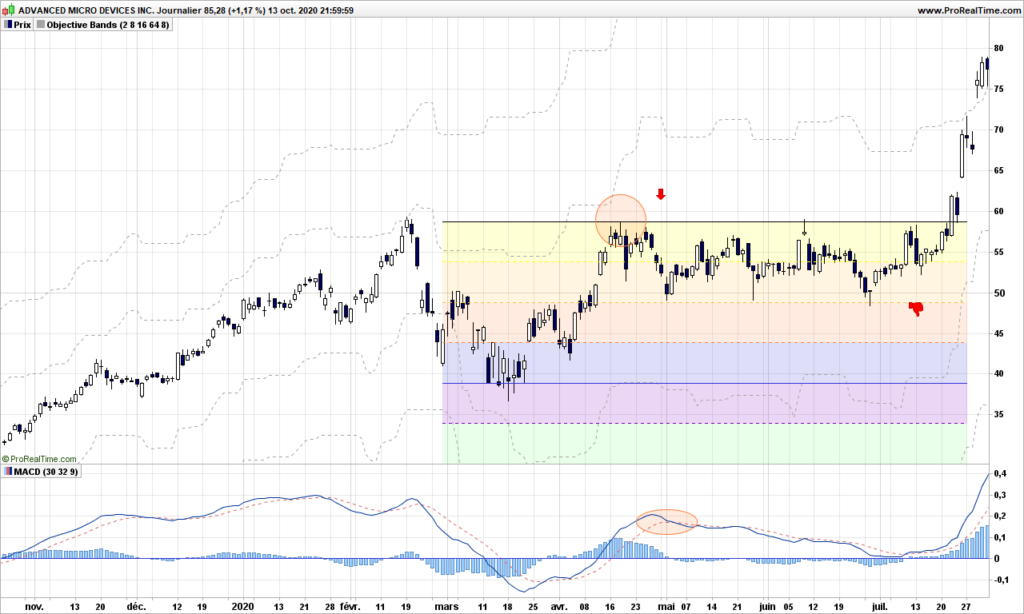Select the solid blue horizontal line

tap(705, 383)
